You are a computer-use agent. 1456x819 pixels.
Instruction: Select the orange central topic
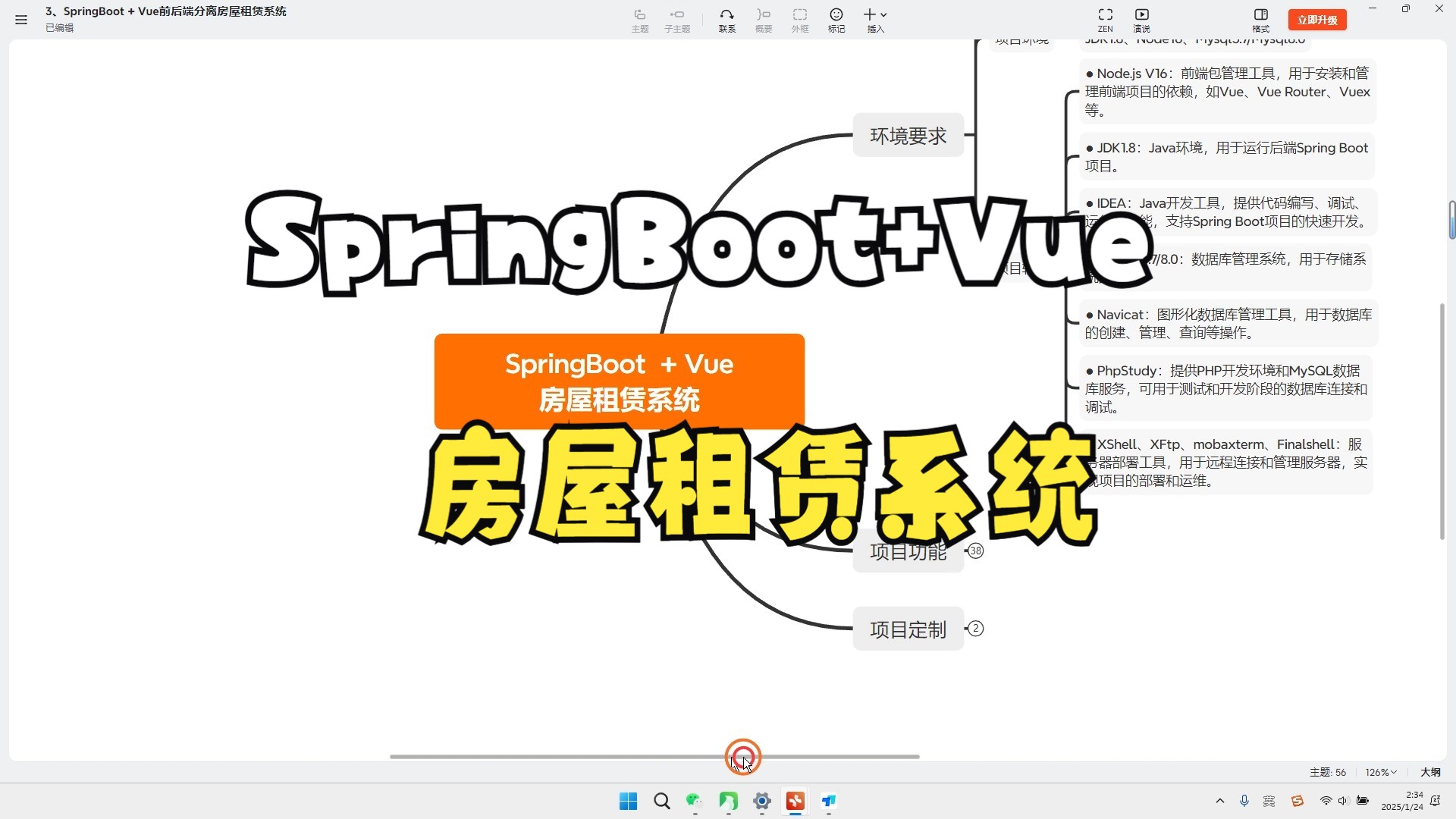click(620, 381)
